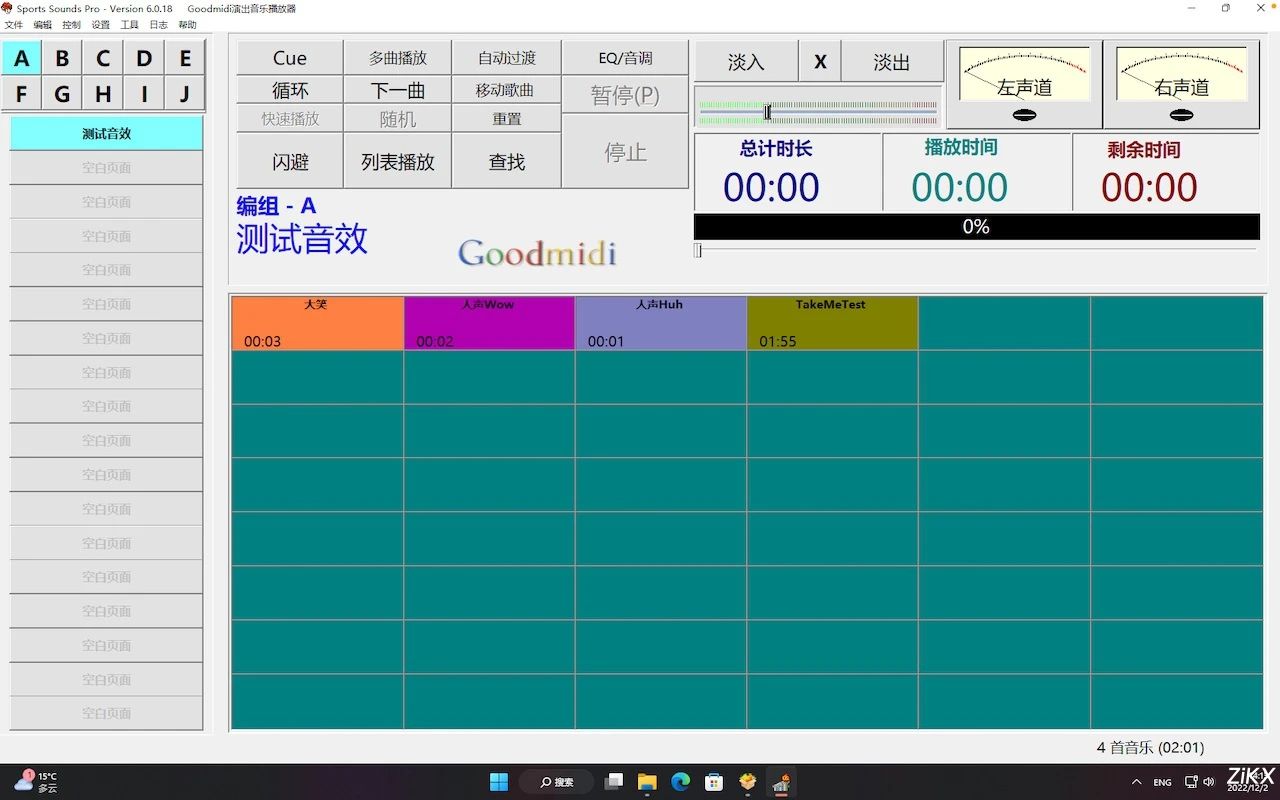Image resolution: width=1280 pixels, height=800 pixels.
Task: Enable 闪避 ducking mode
Action: coord(288,160)
